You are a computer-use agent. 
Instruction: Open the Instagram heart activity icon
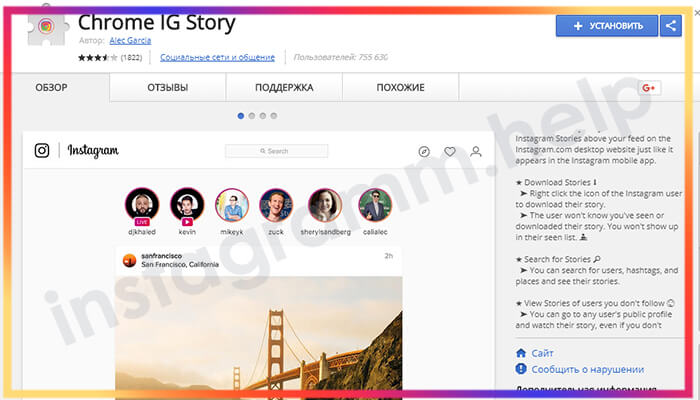click(x=450, y=152)
